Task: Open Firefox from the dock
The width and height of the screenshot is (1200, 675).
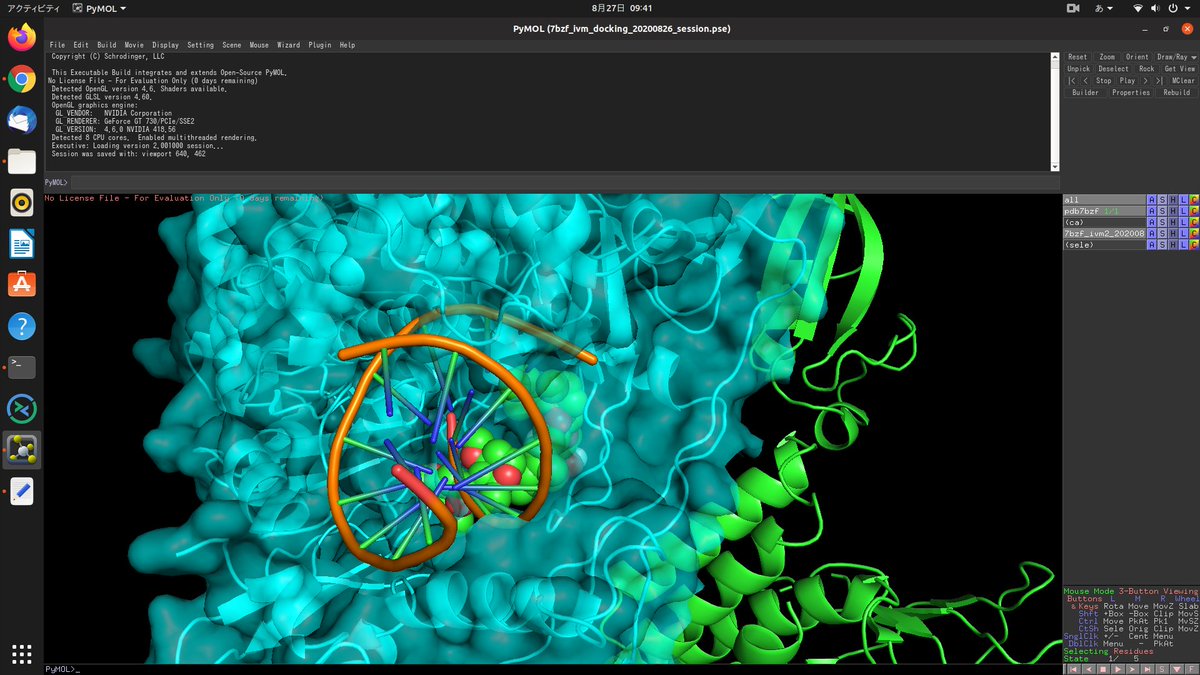Action: (22, 37)
